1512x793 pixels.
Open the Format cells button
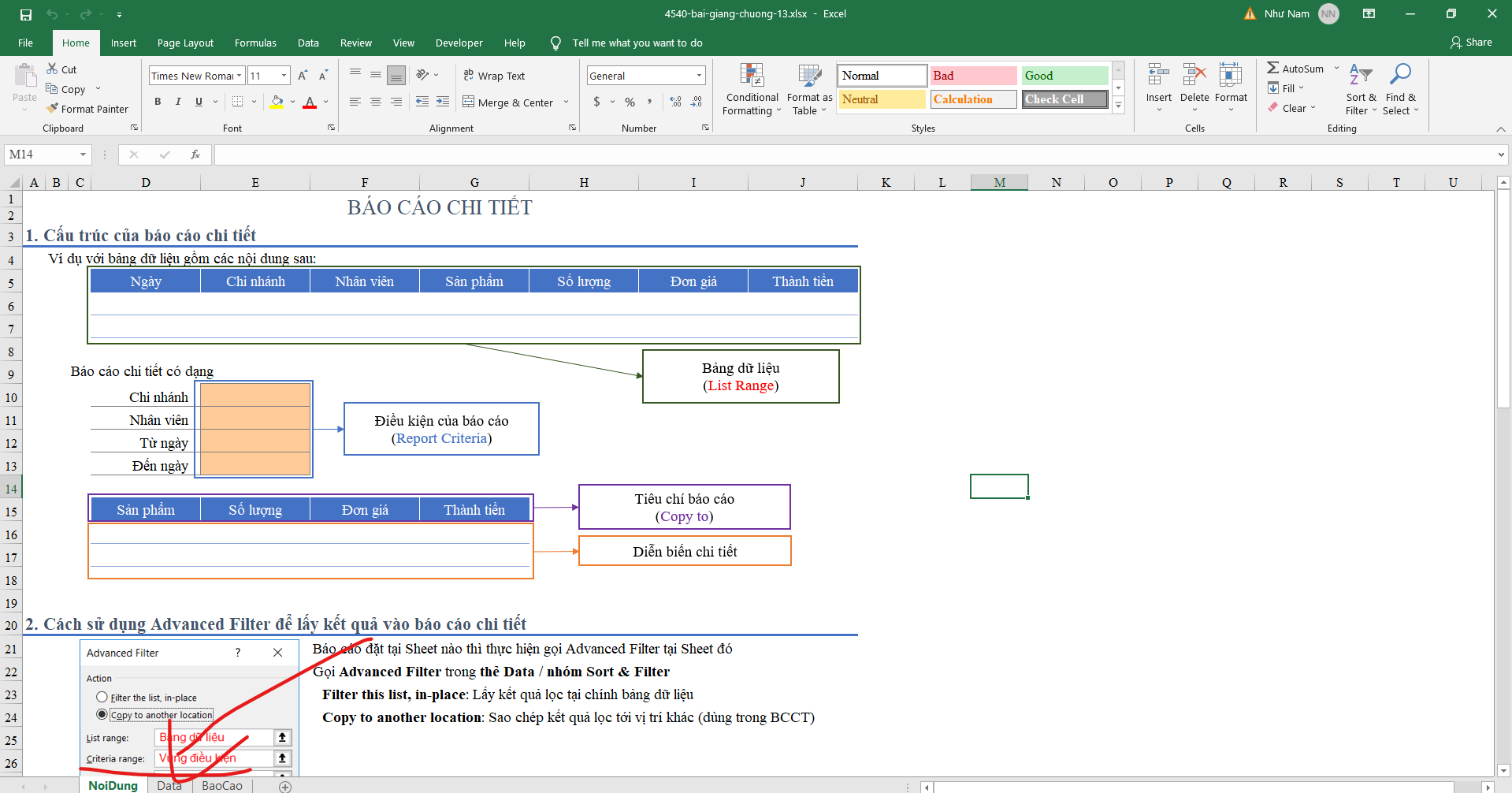[x=1231, y=88]
